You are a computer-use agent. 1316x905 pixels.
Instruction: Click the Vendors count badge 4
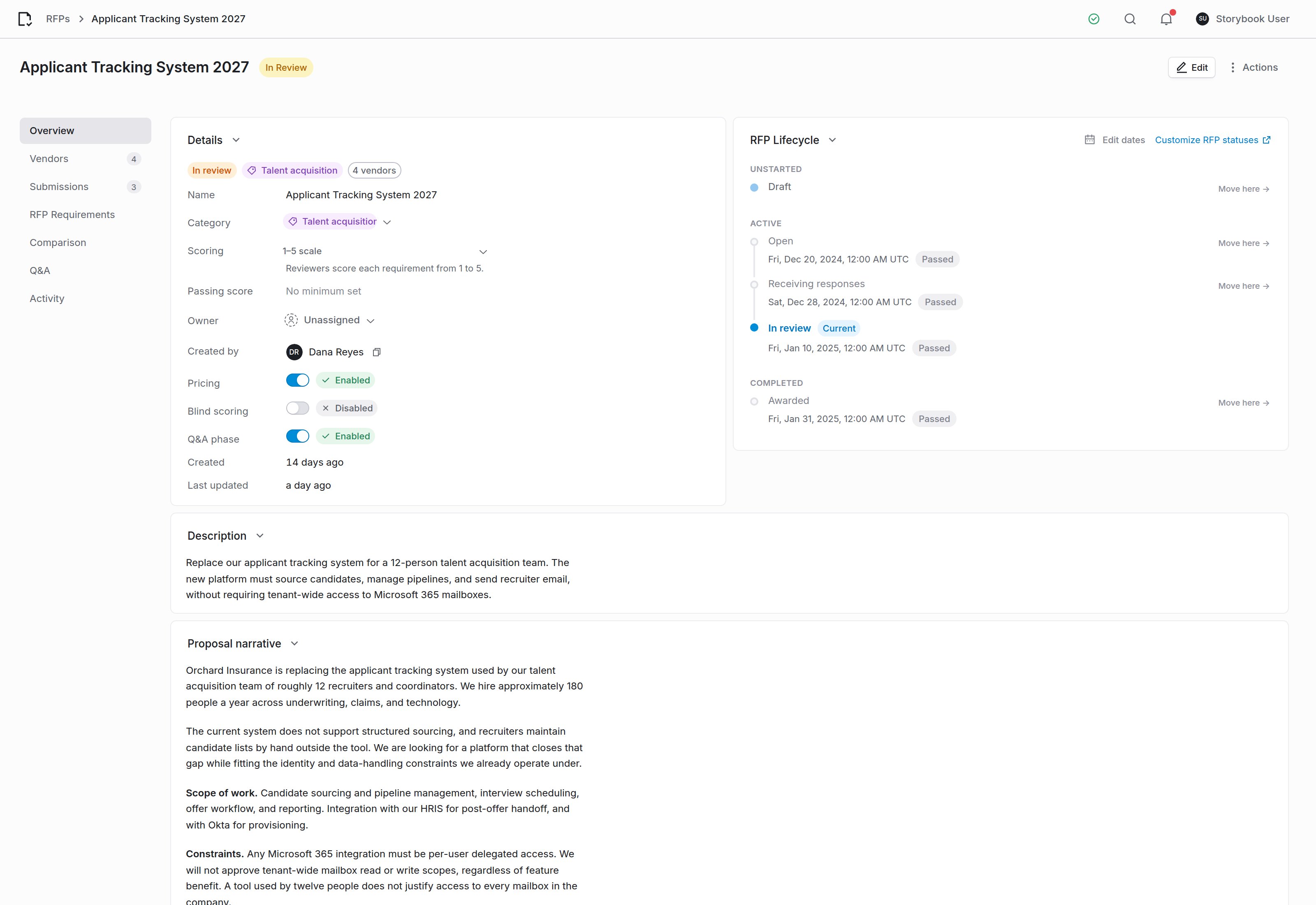[134, 159]
